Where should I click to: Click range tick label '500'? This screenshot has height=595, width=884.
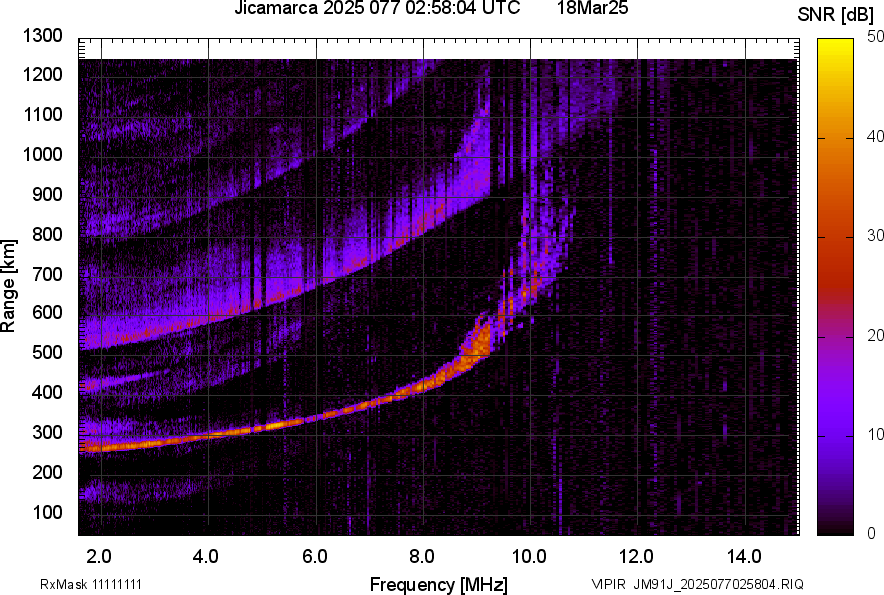tap(47, 352)
